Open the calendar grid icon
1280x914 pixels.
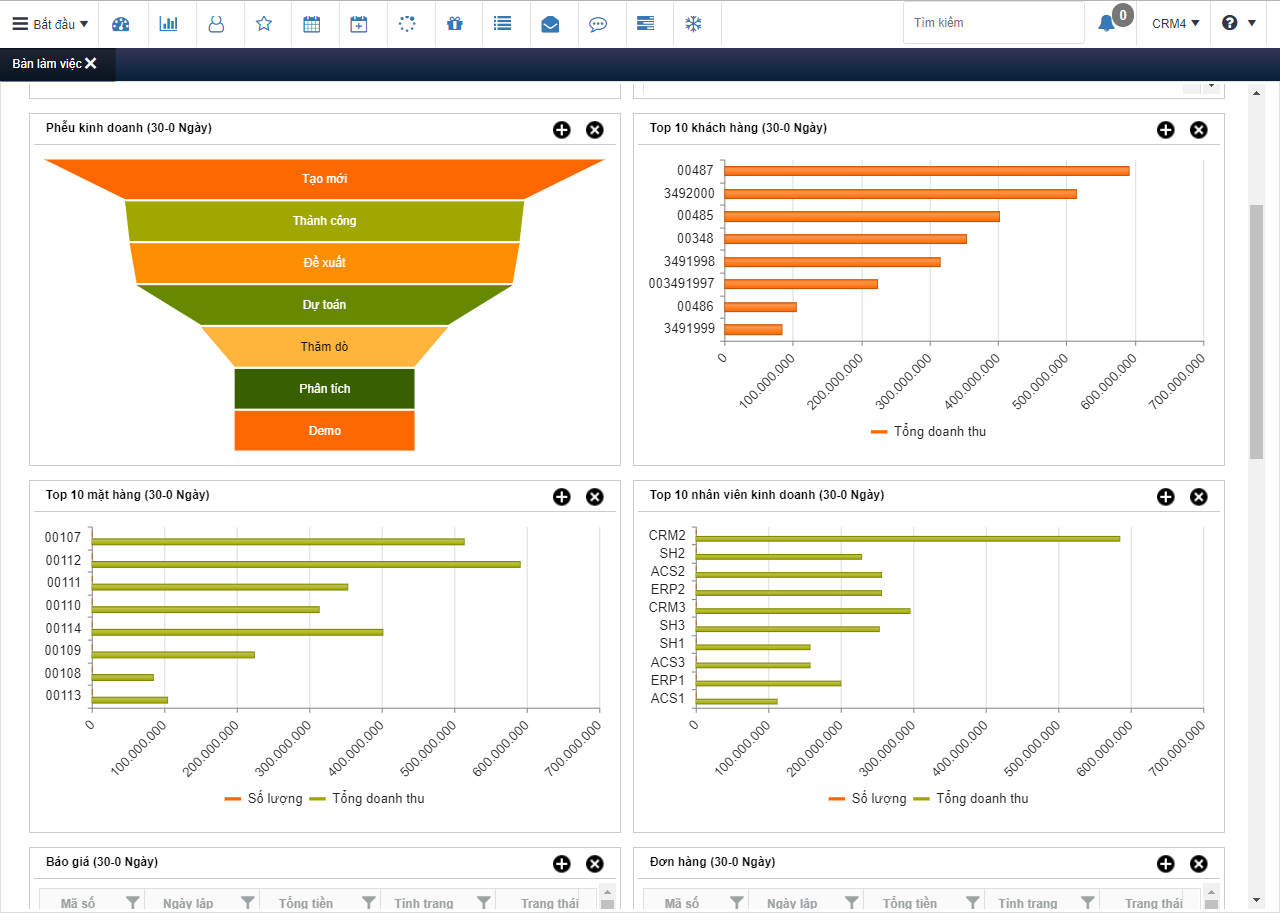coord(312,23)
